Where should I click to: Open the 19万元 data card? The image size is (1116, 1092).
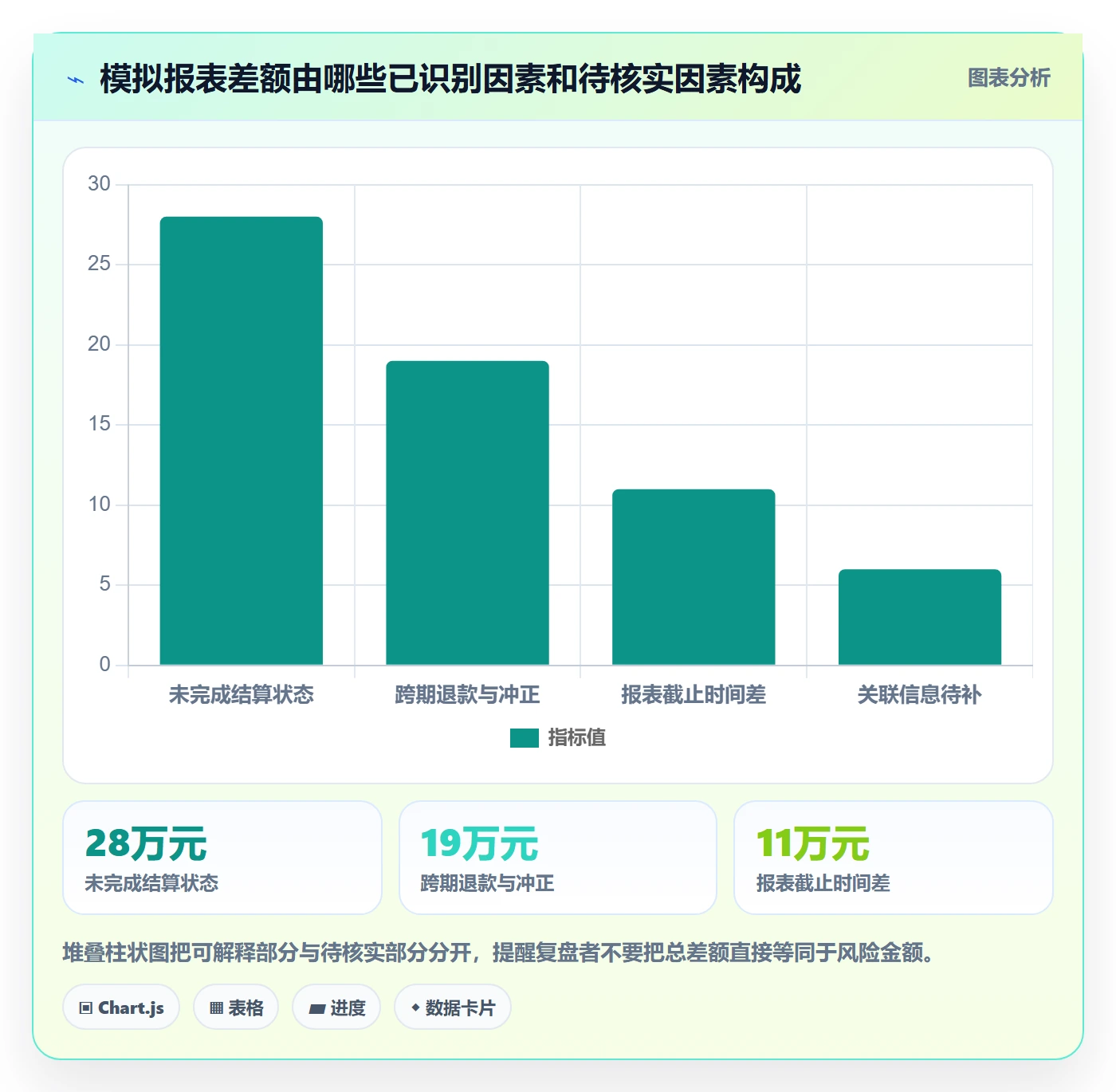tap(558, 858)
